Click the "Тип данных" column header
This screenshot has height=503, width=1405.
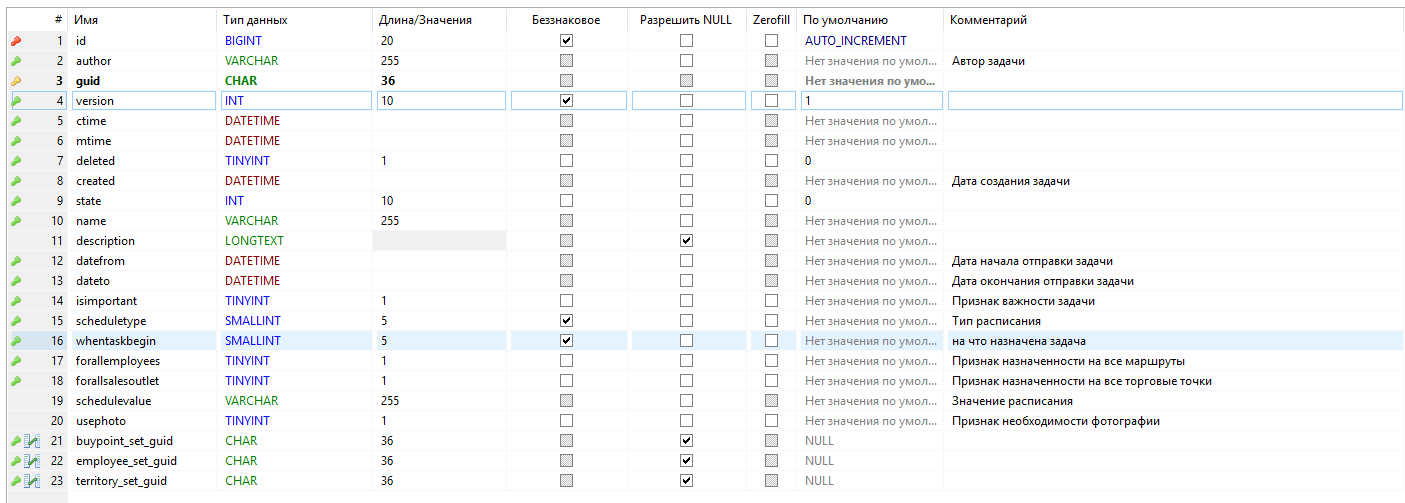coord(256,20)
